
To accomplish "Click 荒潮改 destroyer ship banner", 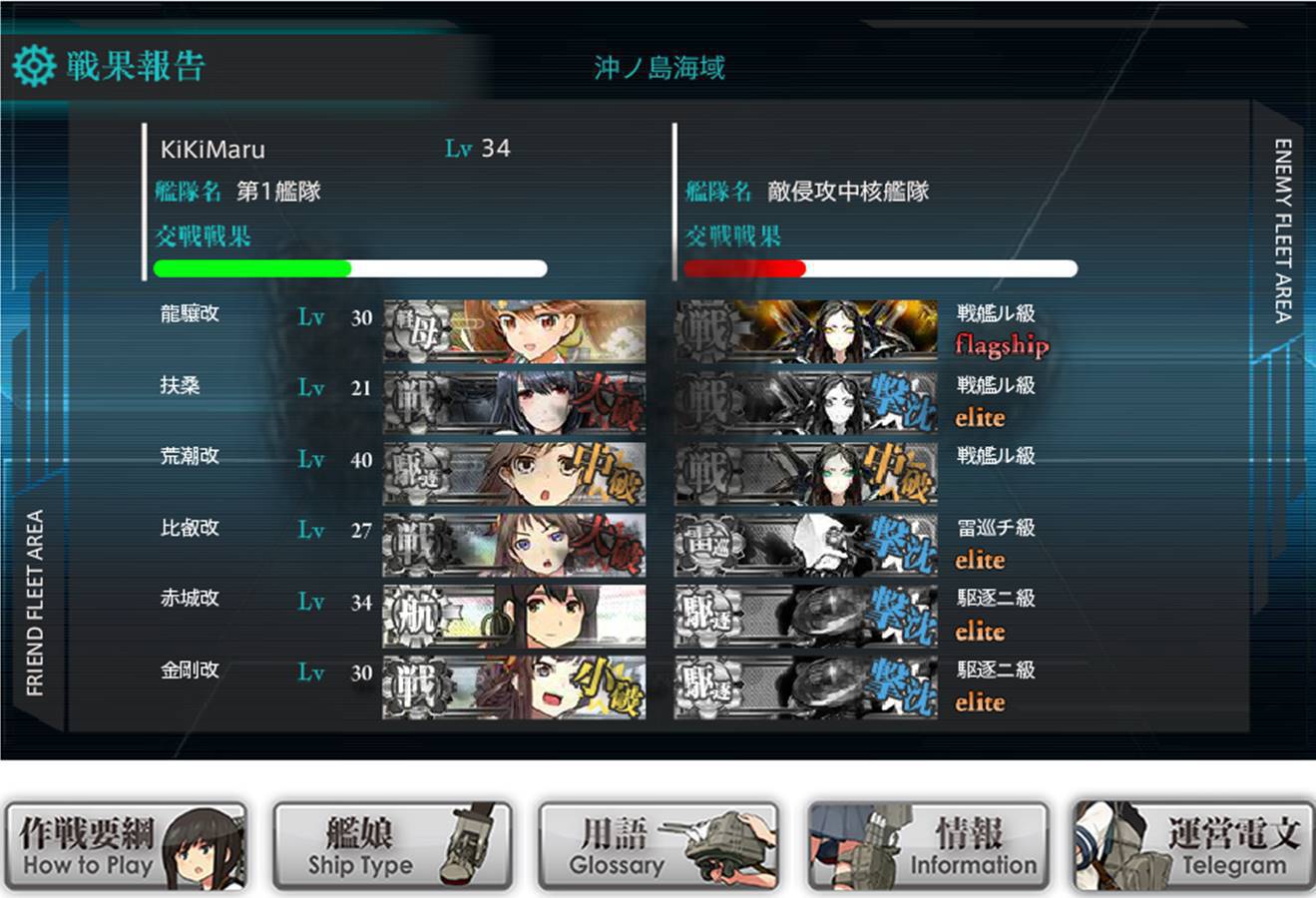I will point(515,474).
